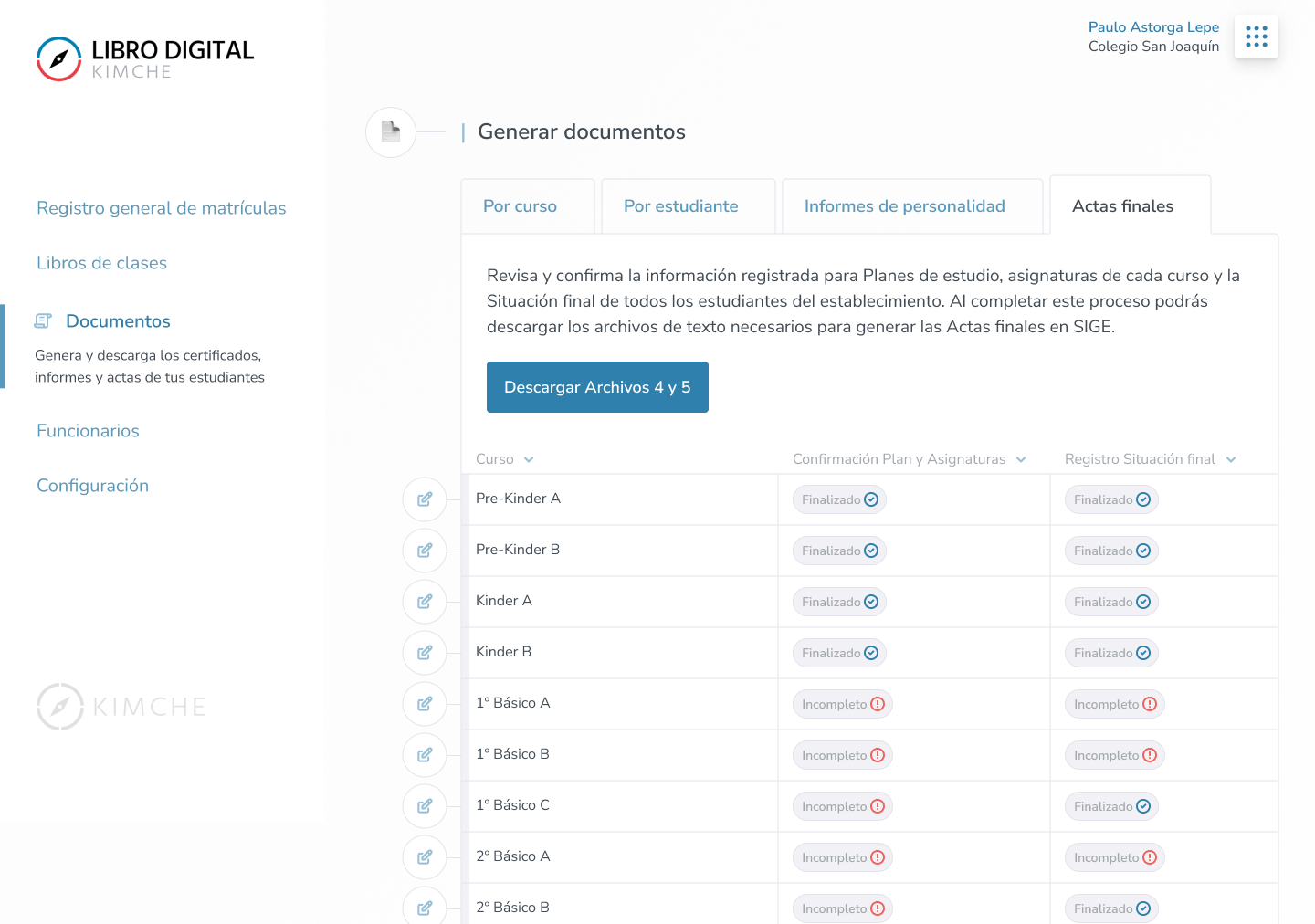Click Kinder B situación final Finalizado badge
Image resolution: width=1315 pixels, height=924 pixels.
pos(1112,653)
